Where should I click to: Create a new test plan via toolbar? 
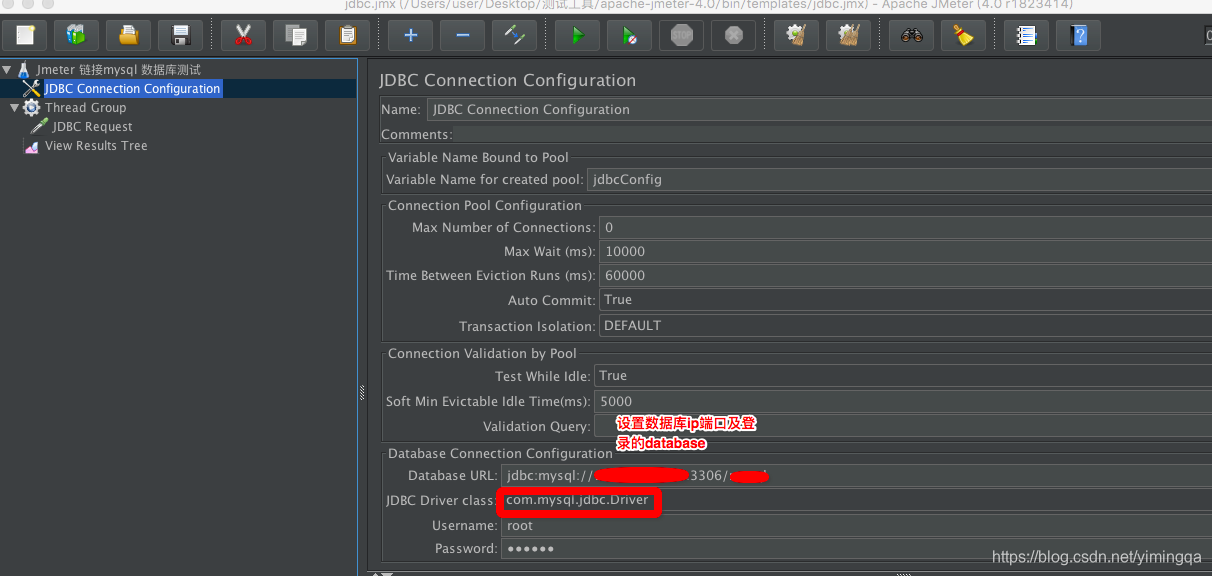25,35
